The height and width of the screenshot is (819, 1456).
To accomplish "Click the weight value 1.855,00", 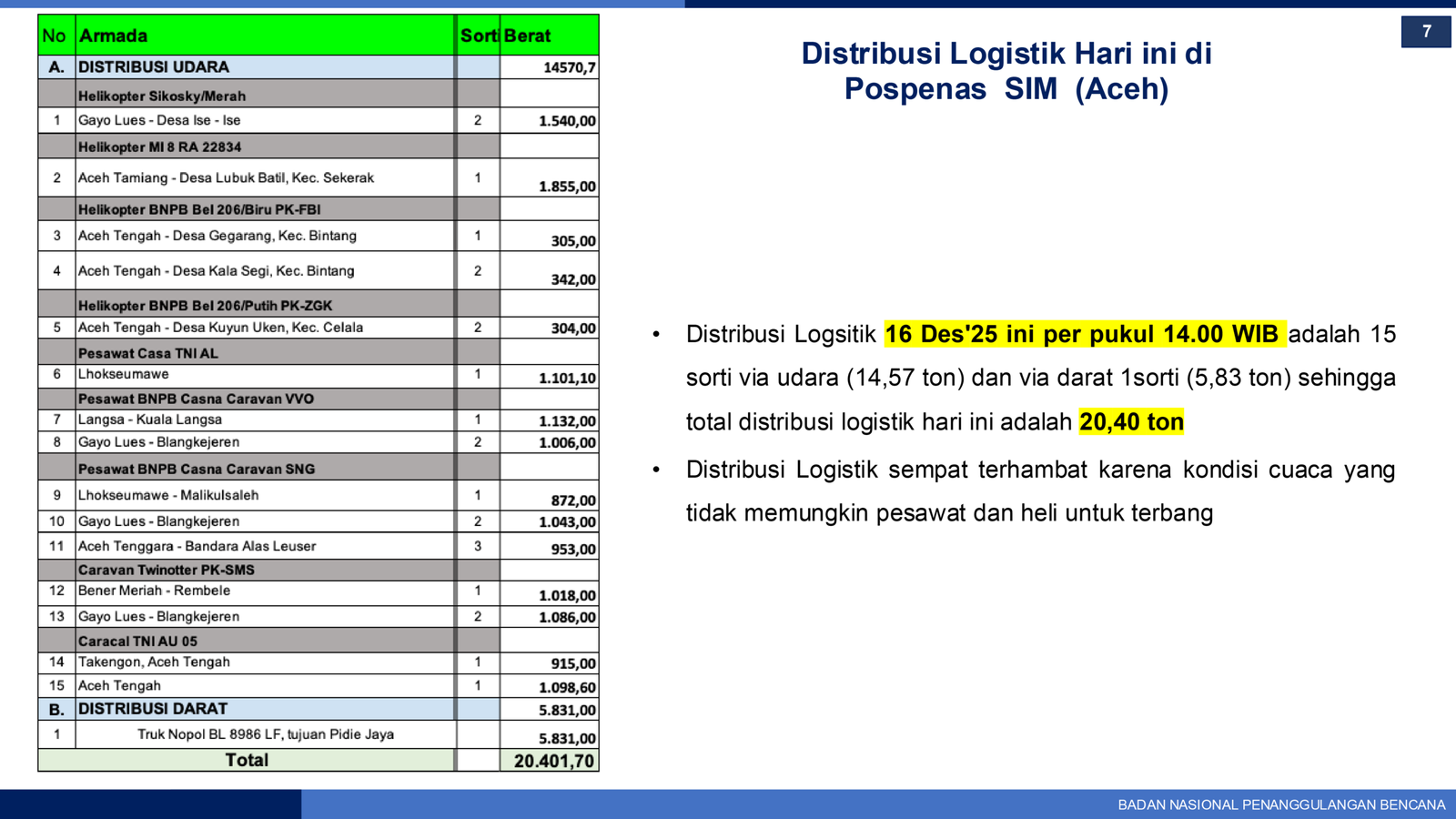I will coord(567,187).
